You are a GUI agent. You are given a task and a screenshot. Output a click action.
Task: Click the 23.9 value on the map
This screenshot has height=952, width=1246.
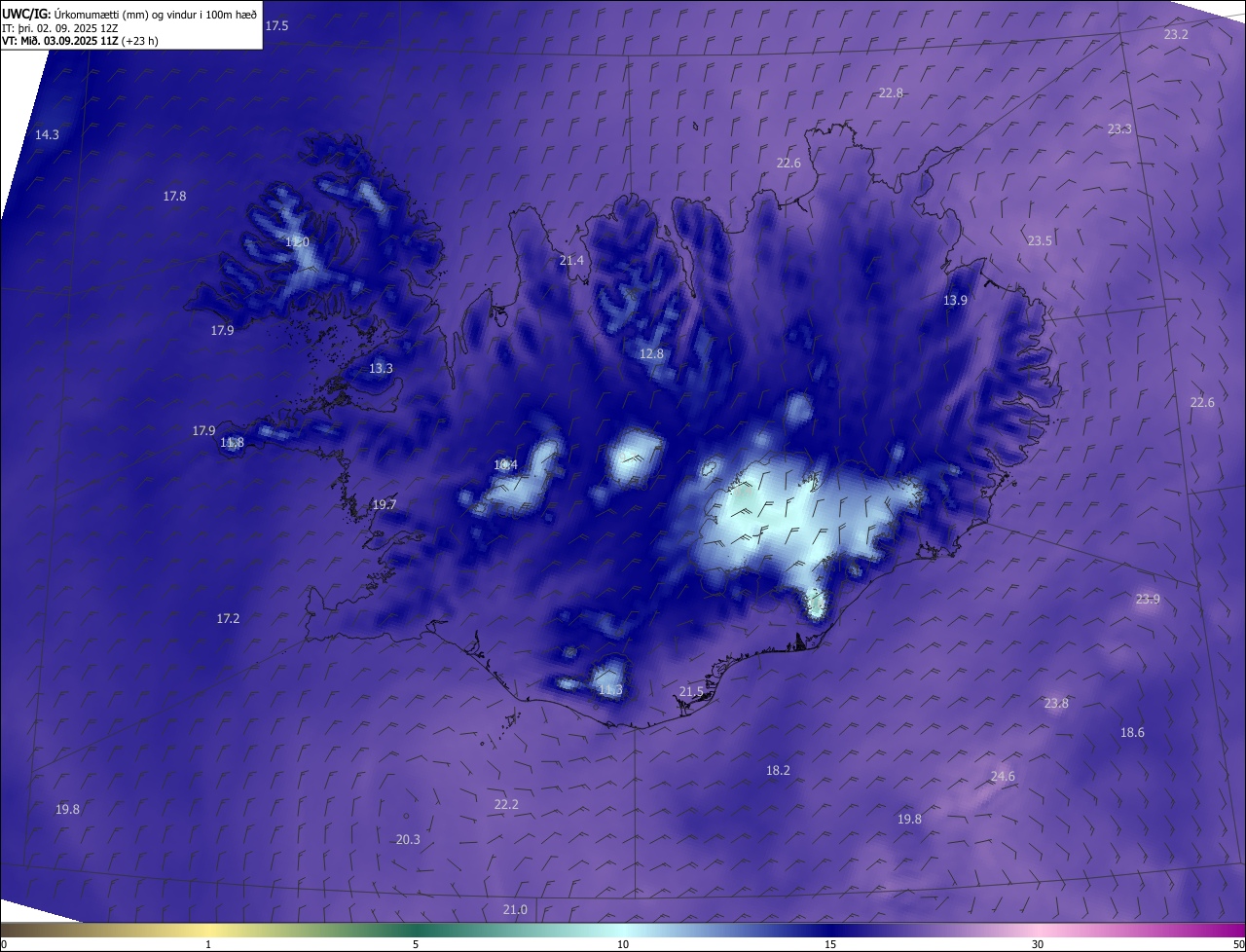click(x=1148, y=599)
